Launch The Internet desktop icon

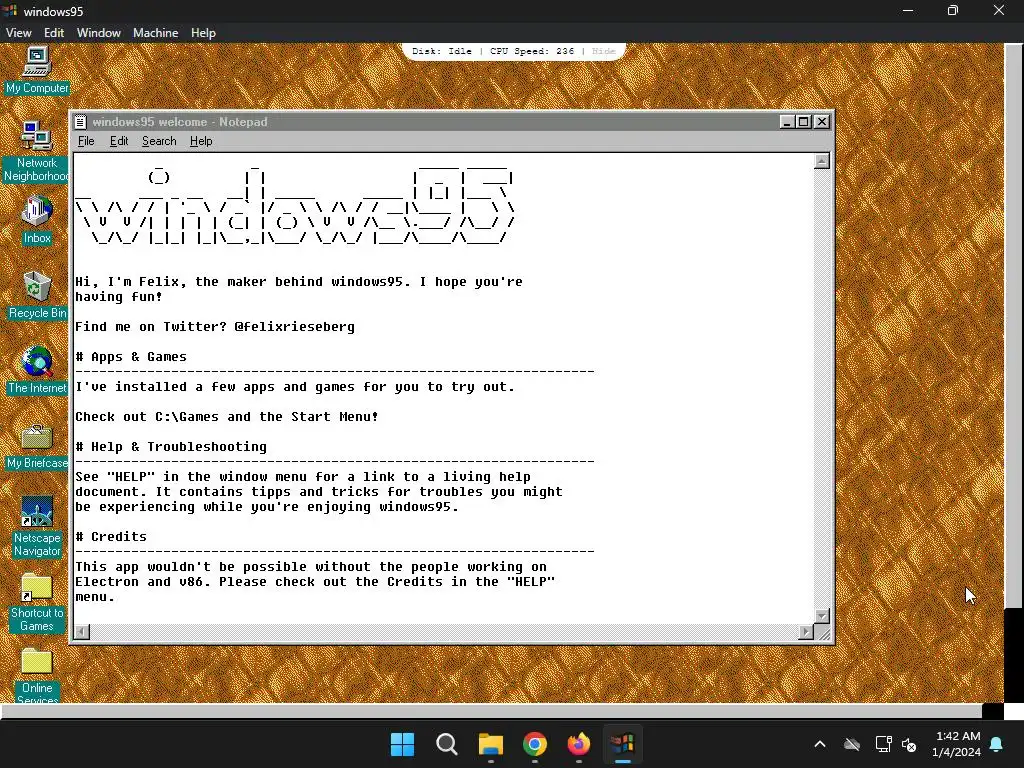[37, 370]
